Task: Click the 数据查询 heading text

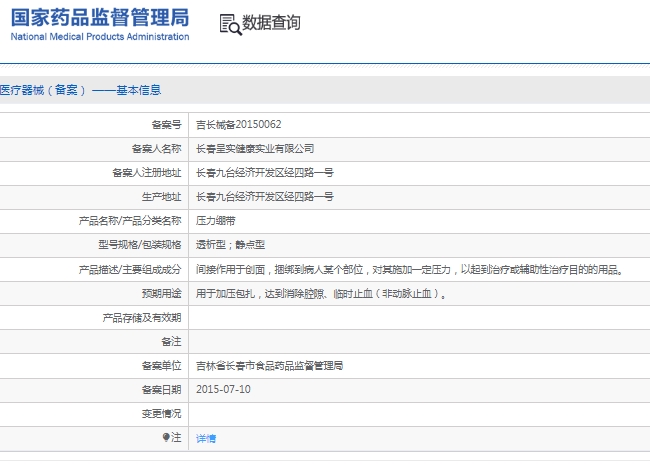Action: tap(271, 22)
